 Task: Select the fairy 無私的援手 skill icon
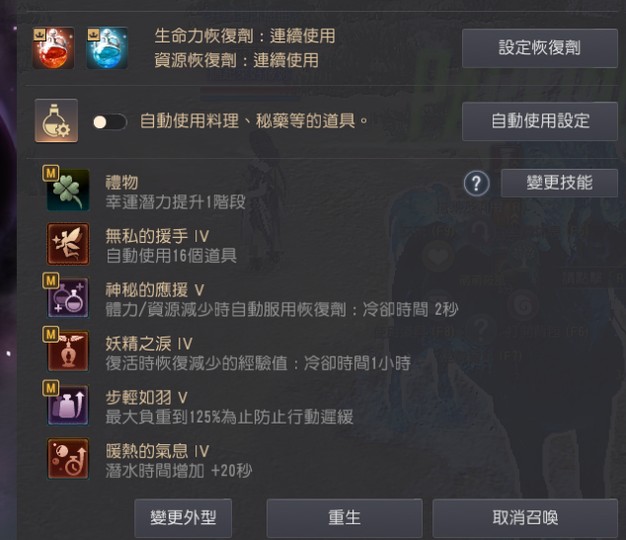click(x=68, y=244)
